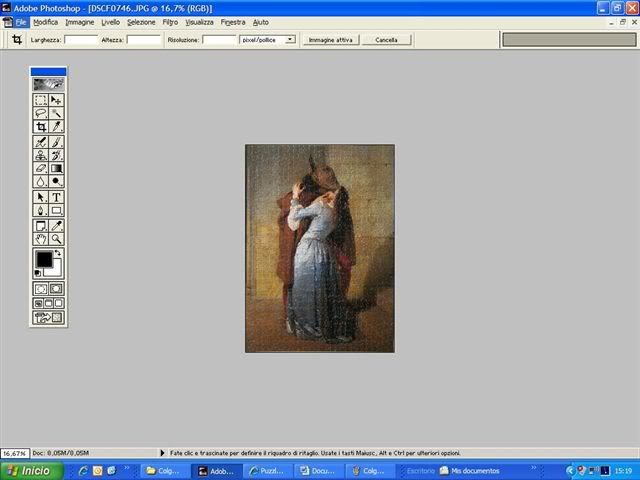Select the Magic Wand tool
640x480 pixels.
56,113
